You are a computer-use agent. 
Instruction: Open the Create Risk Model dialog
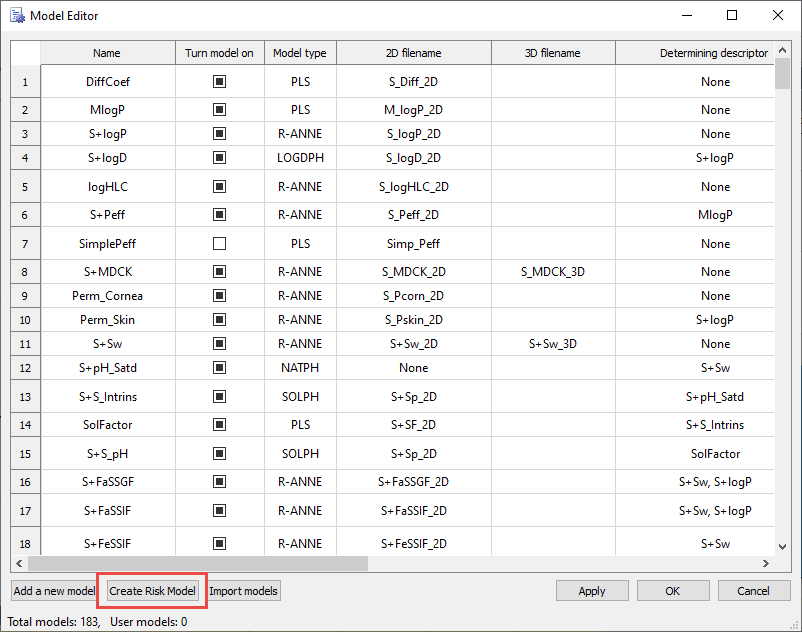click(152, 591)
